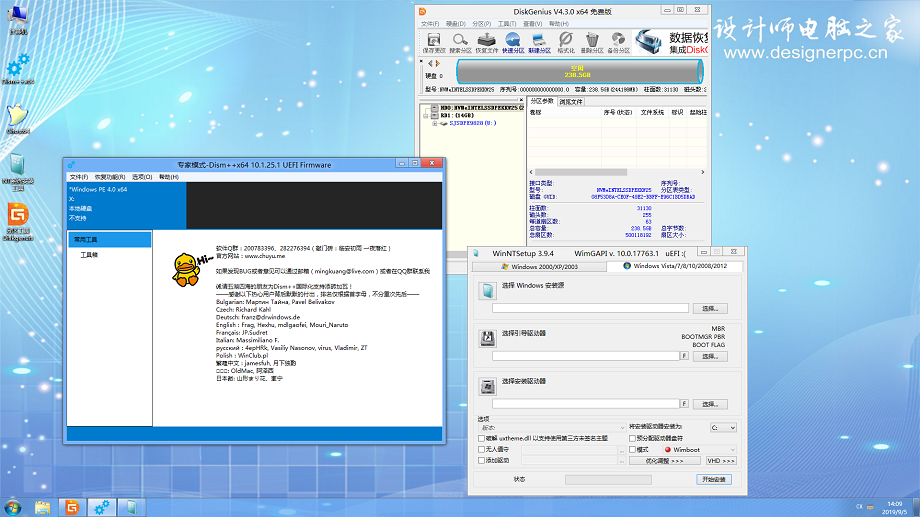Click www.chuyu.me official website text in Dism++
The height and width of the screenshot is (517, 920).
[265, 256]
